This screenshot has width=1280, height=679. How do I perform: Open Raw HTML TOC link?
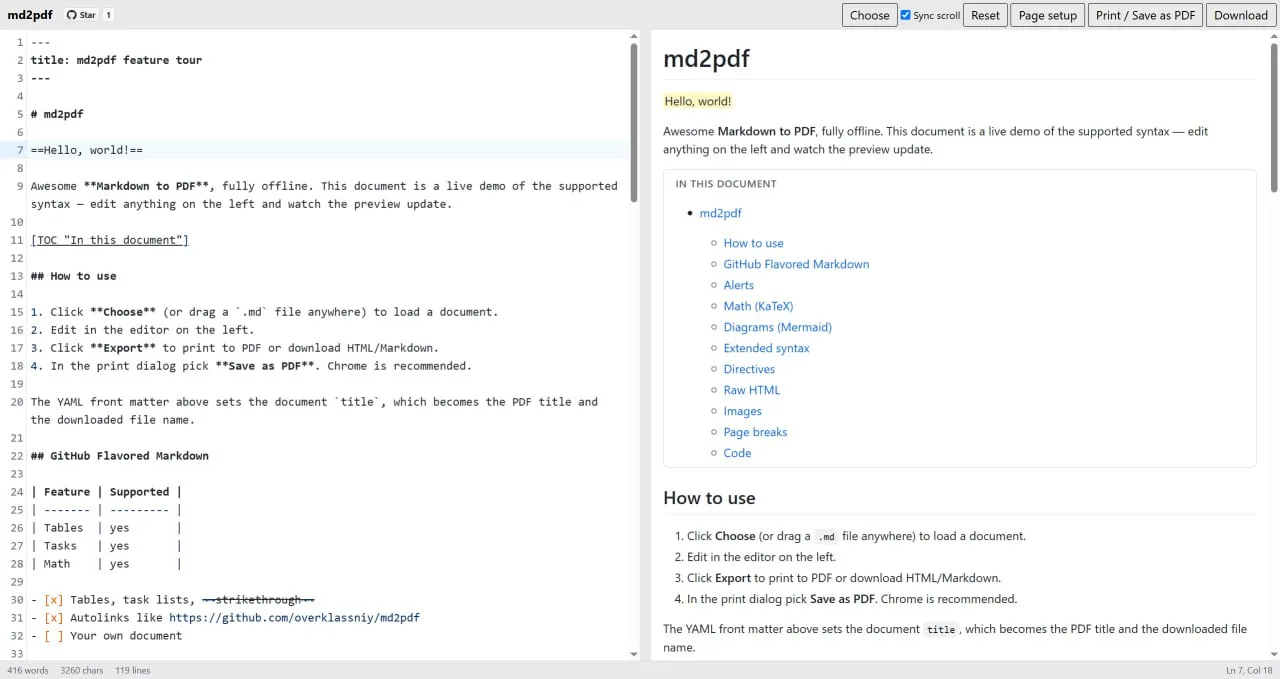(x=751, y=390)
